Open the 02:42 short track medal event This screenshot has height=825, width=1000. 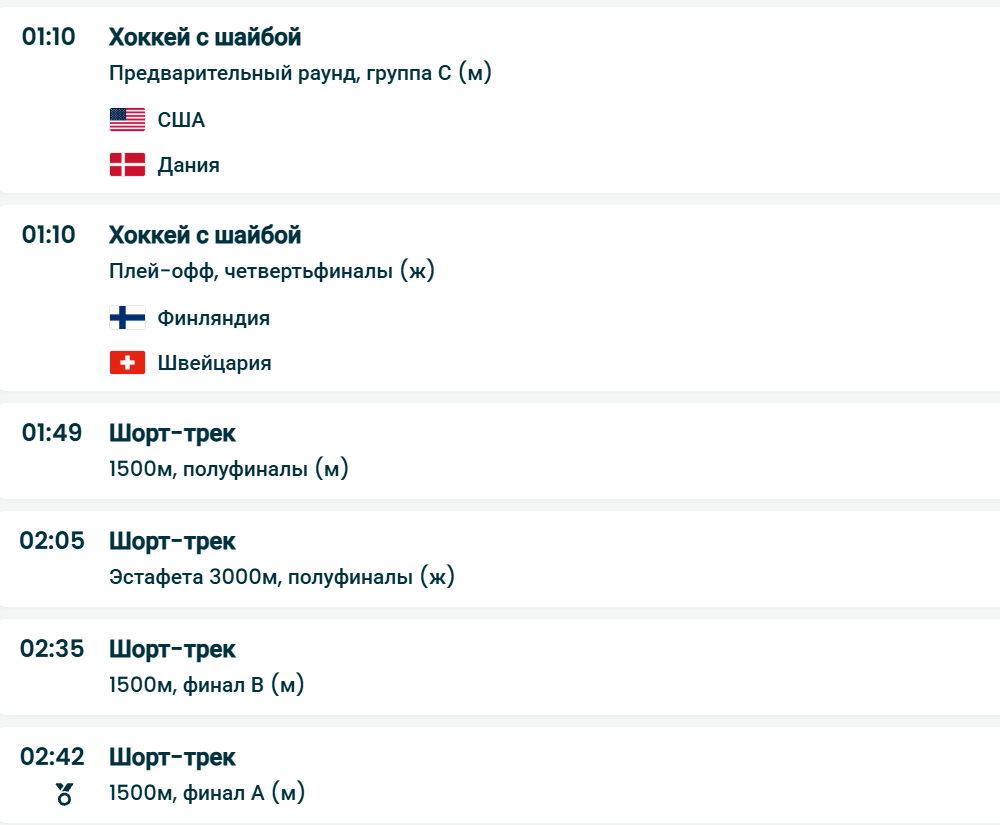[x=172, y=758]
